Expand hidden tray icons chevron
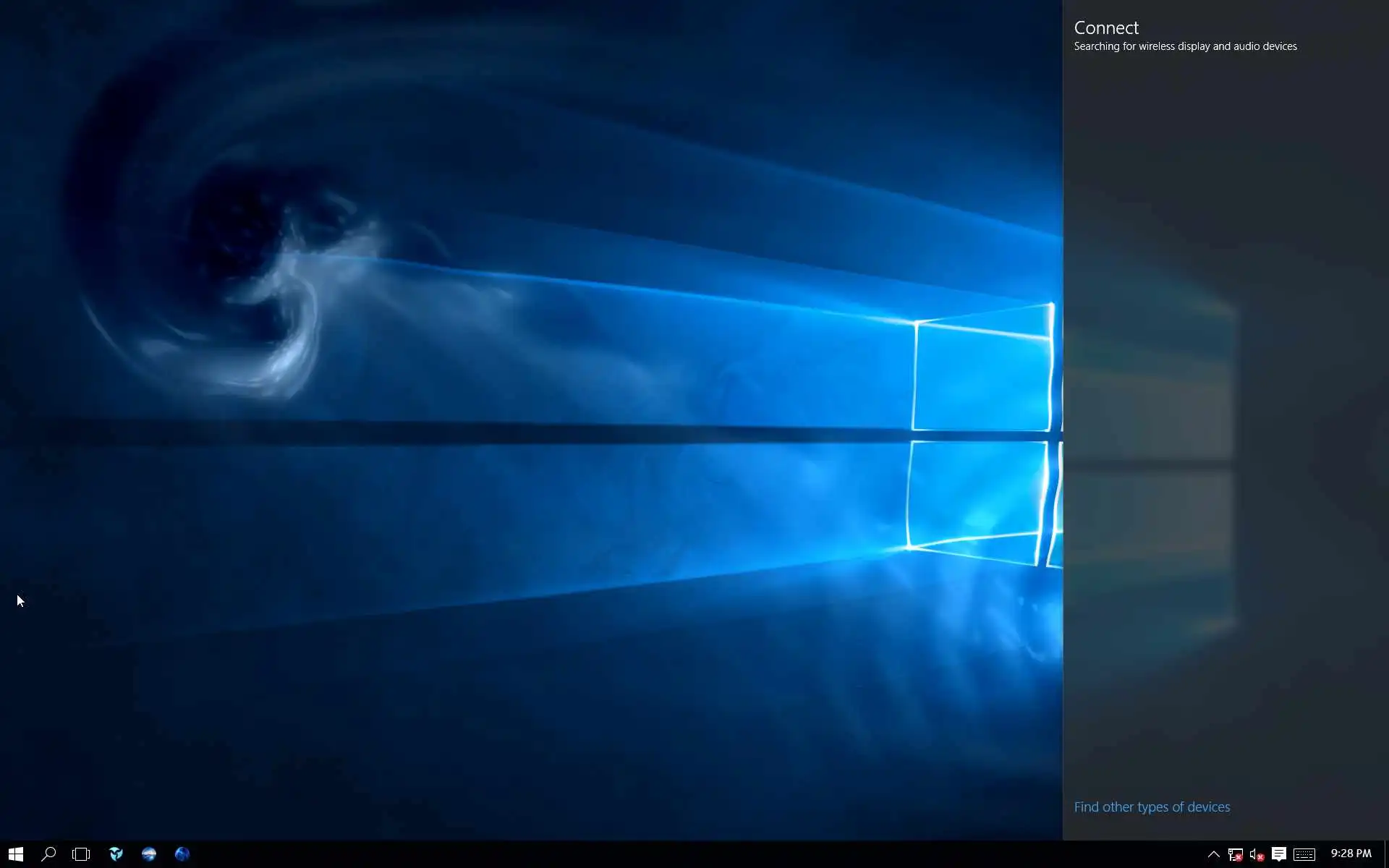 click(x=1214, y=854)
